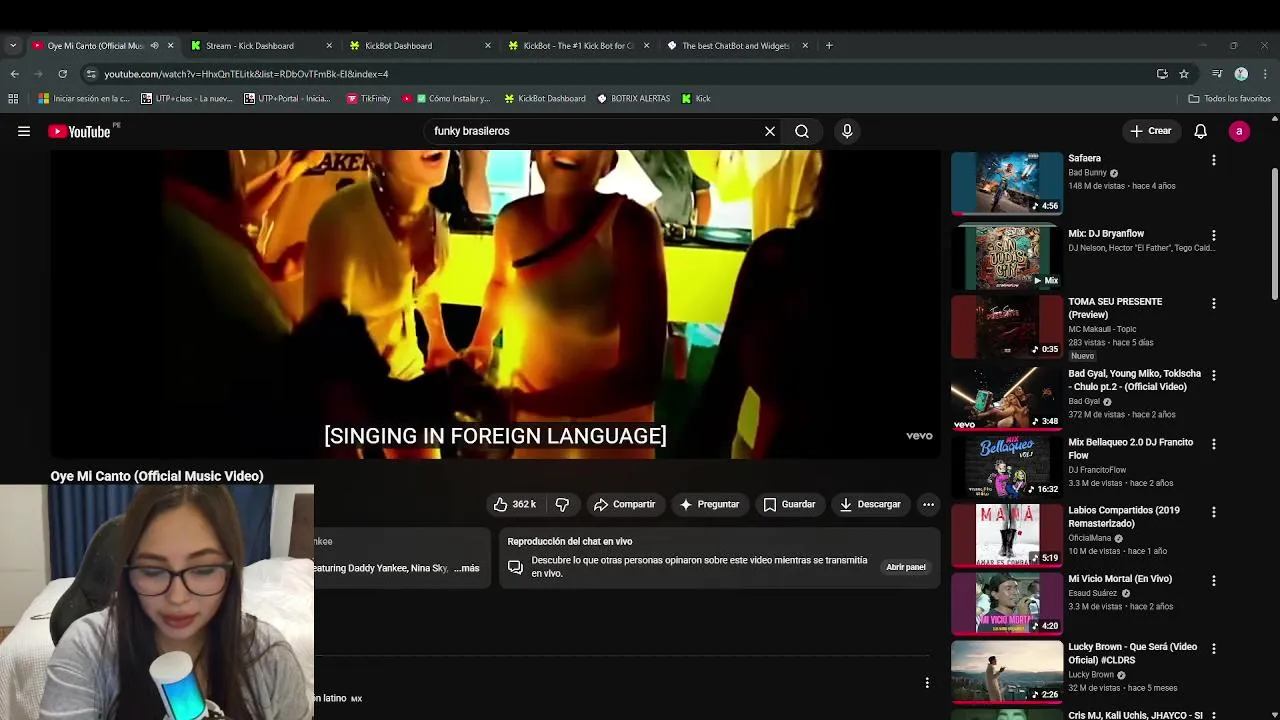Open more actions ellipsis beside Descargar
Viewport: 1280px width, 720px height.
(x=928, y=504)
